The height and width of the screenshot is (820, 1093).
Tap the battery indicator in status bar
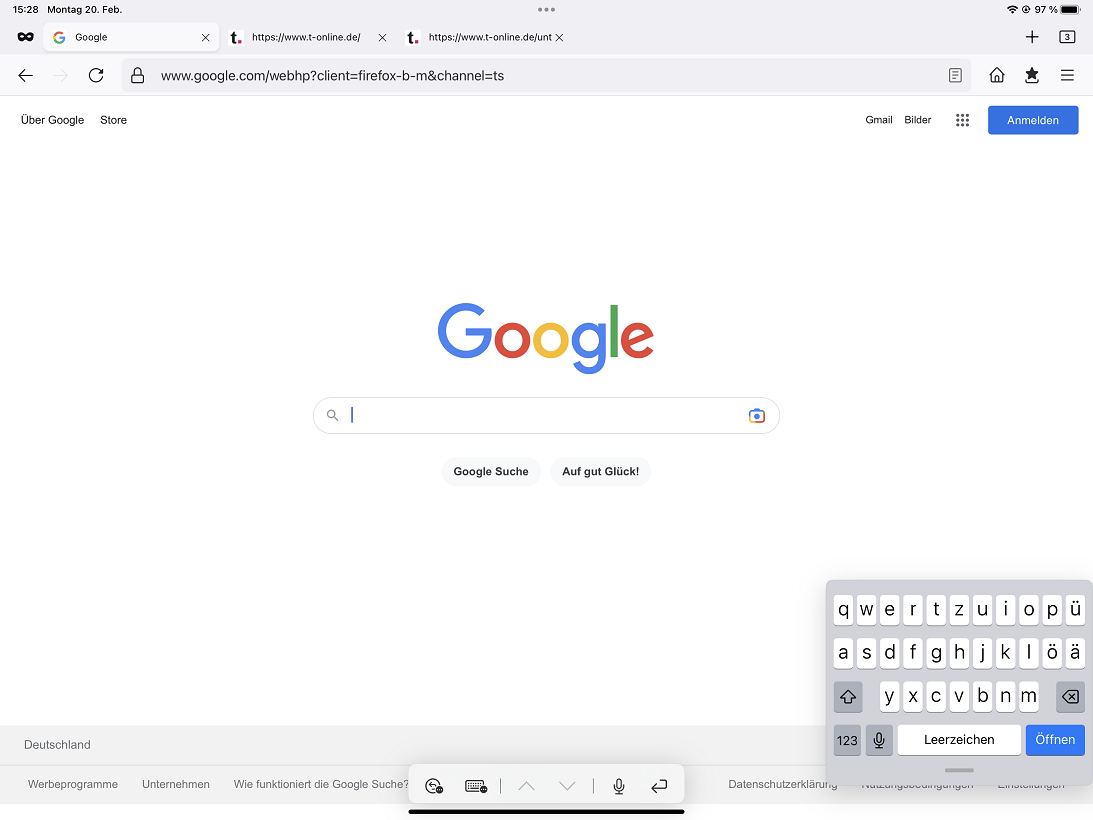click(x=1070, y=10)
